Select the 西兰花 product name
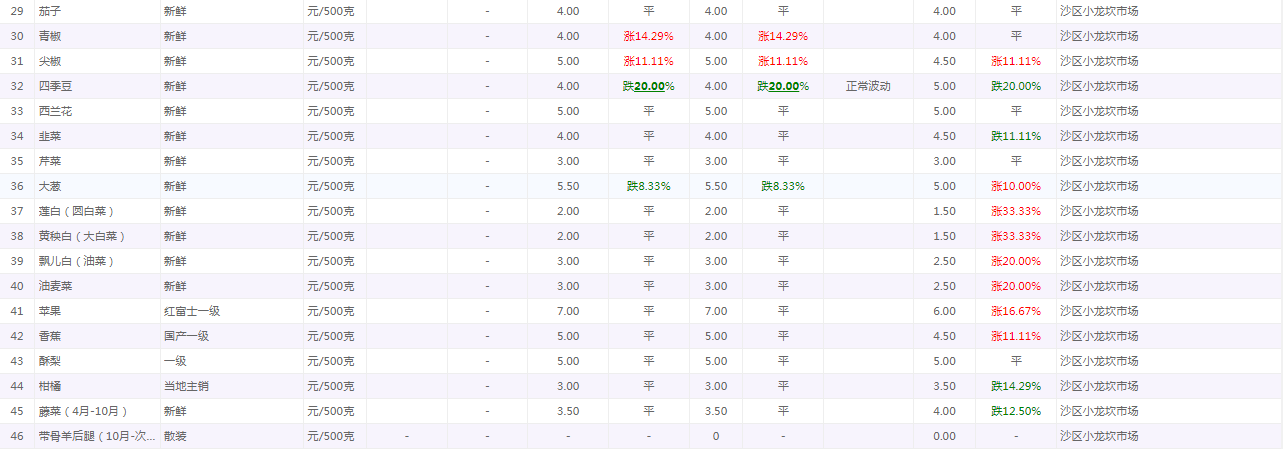Image resolution: width=1283 pixels, height=449 pixels. click(x=56, y=111)
